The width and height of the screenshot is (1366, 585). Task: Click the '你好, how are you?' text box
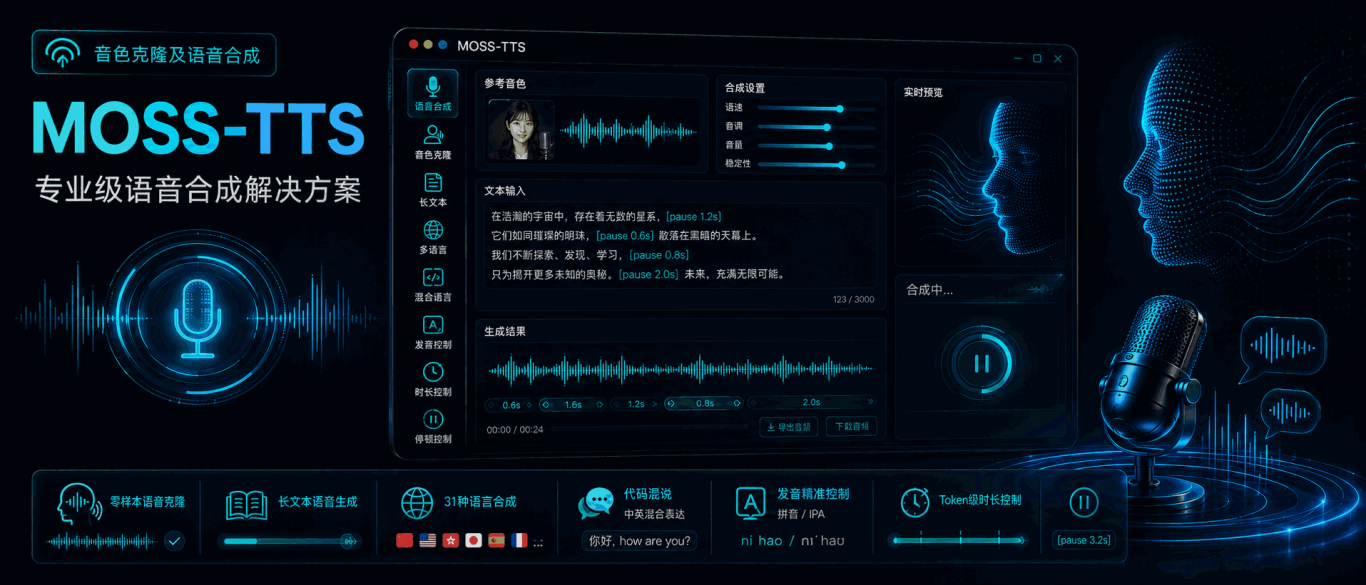(x=640, y=541)
